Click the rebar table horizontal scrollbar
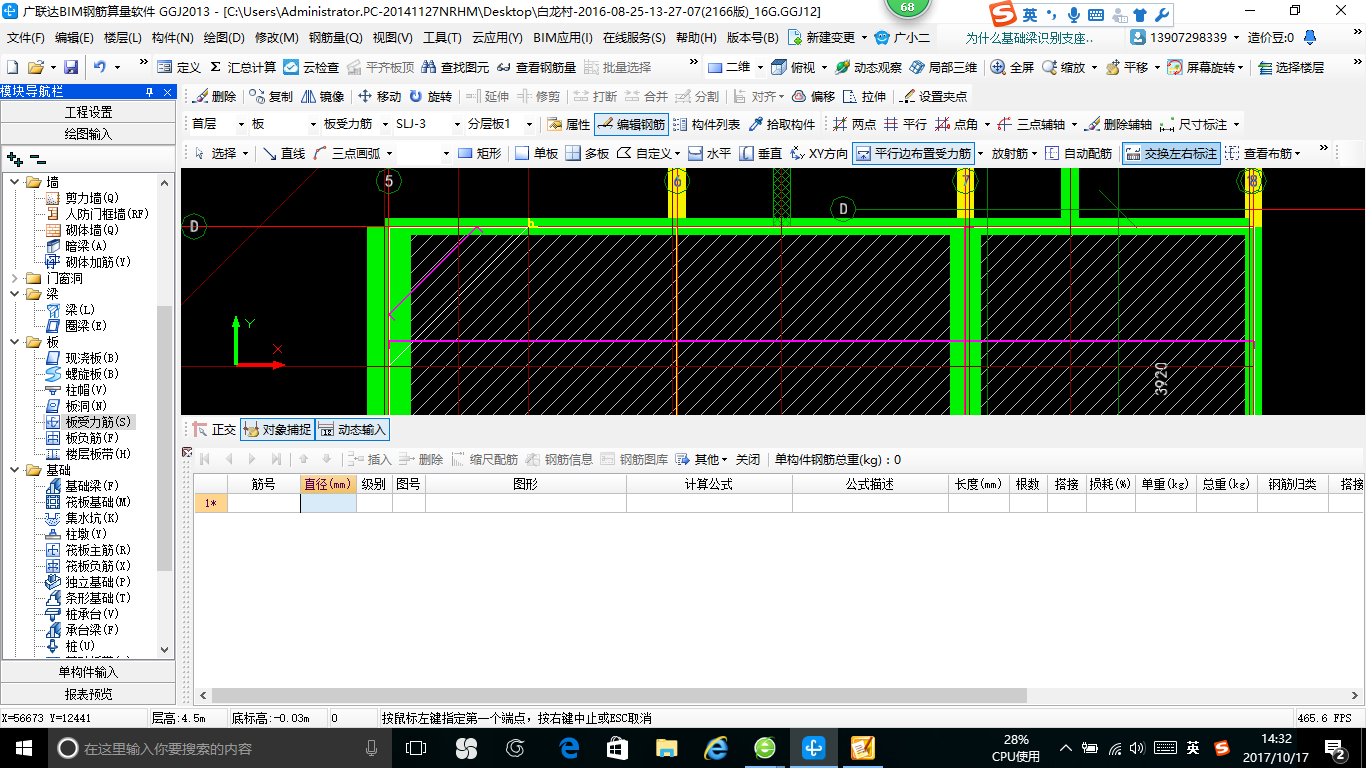 point(620,695)
